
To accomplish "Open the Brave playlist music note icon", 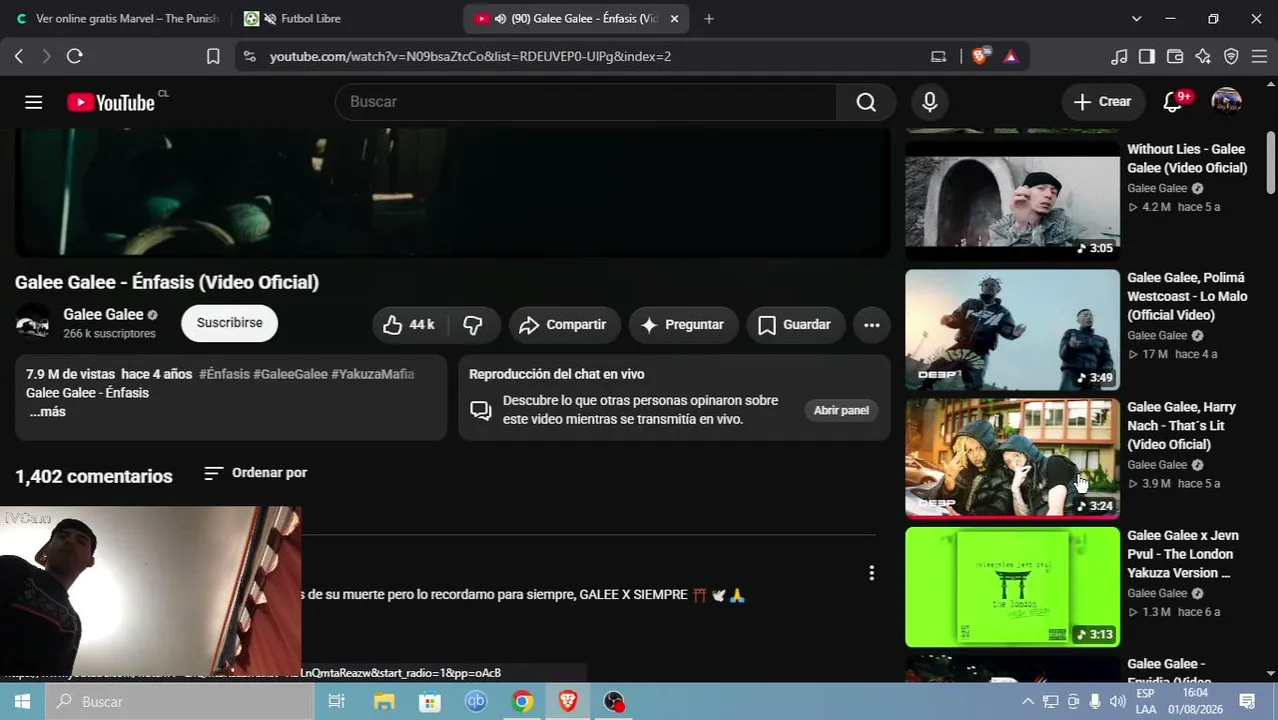I will (1119, 57).
